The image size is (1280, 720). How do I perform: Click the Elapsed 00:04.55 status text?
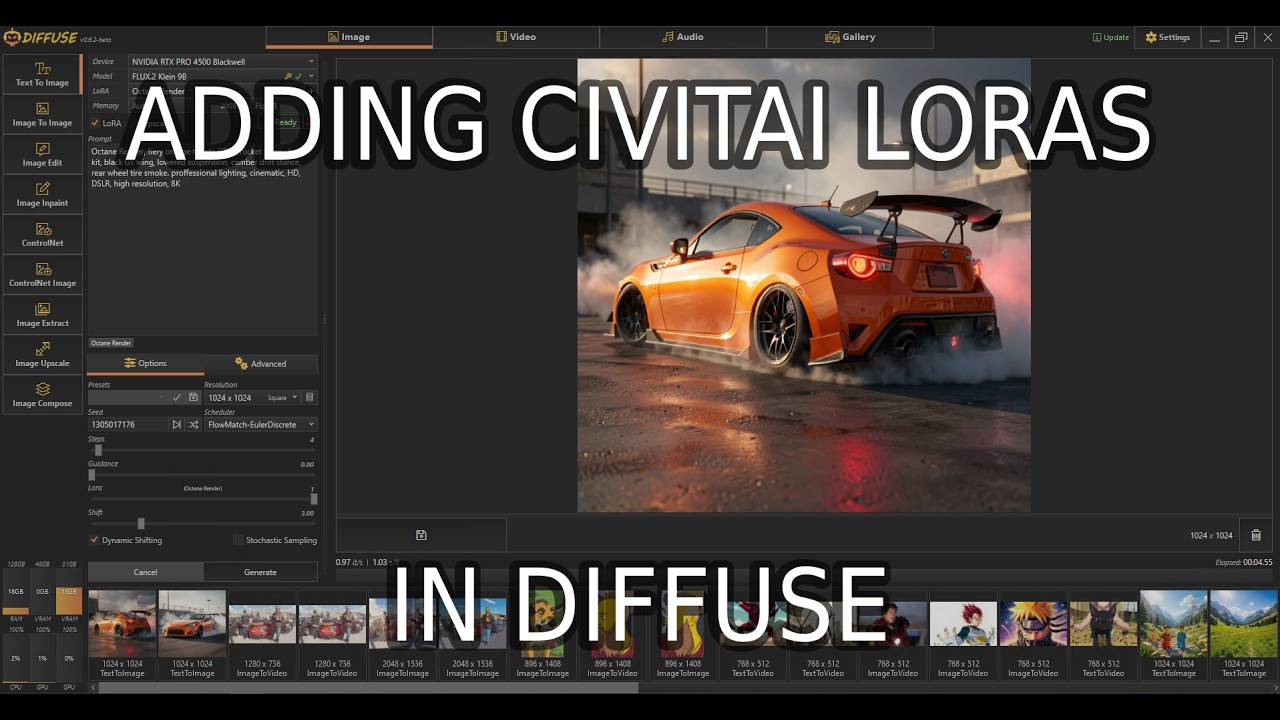[x=1244, y=562]
